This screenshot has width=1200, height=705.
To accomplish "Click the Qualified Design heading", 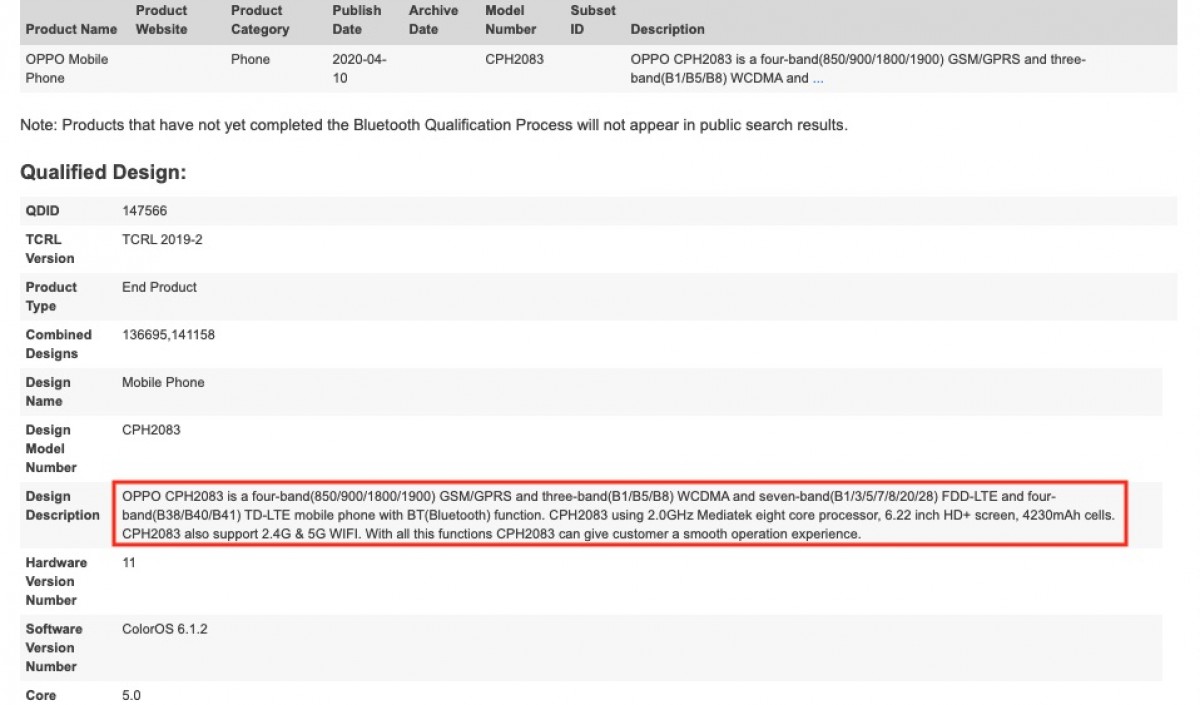I will click(x=103, y=172).
